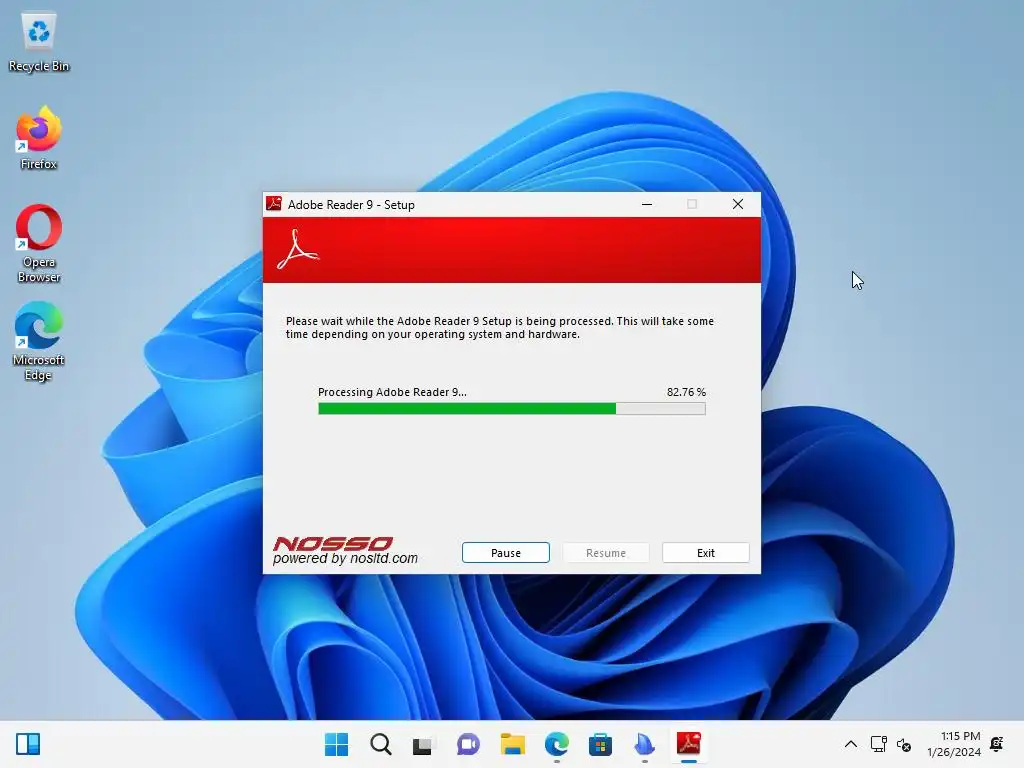Close the Adobe Reader 9 Setup window

[x=737, y=204]
